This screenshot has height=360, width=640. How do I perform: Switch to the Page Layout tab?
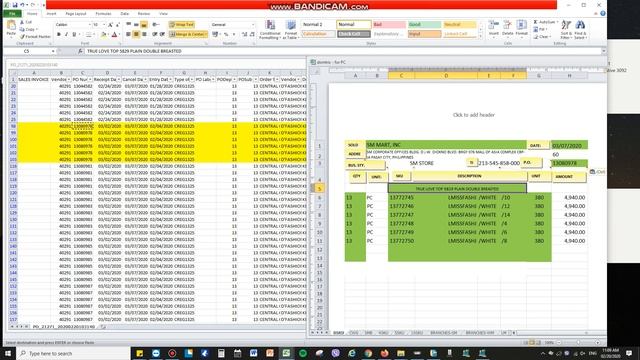[76, 13]
